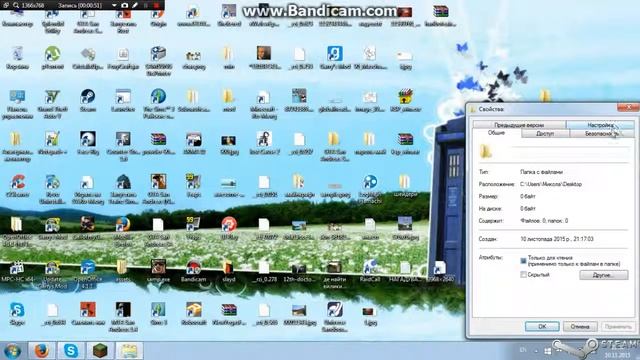Image resolution: width=640 pixels, height=360 pixels.
Task: Click the C:\Users\Микола\Desktop location text
Action: [x=551, y=184]
